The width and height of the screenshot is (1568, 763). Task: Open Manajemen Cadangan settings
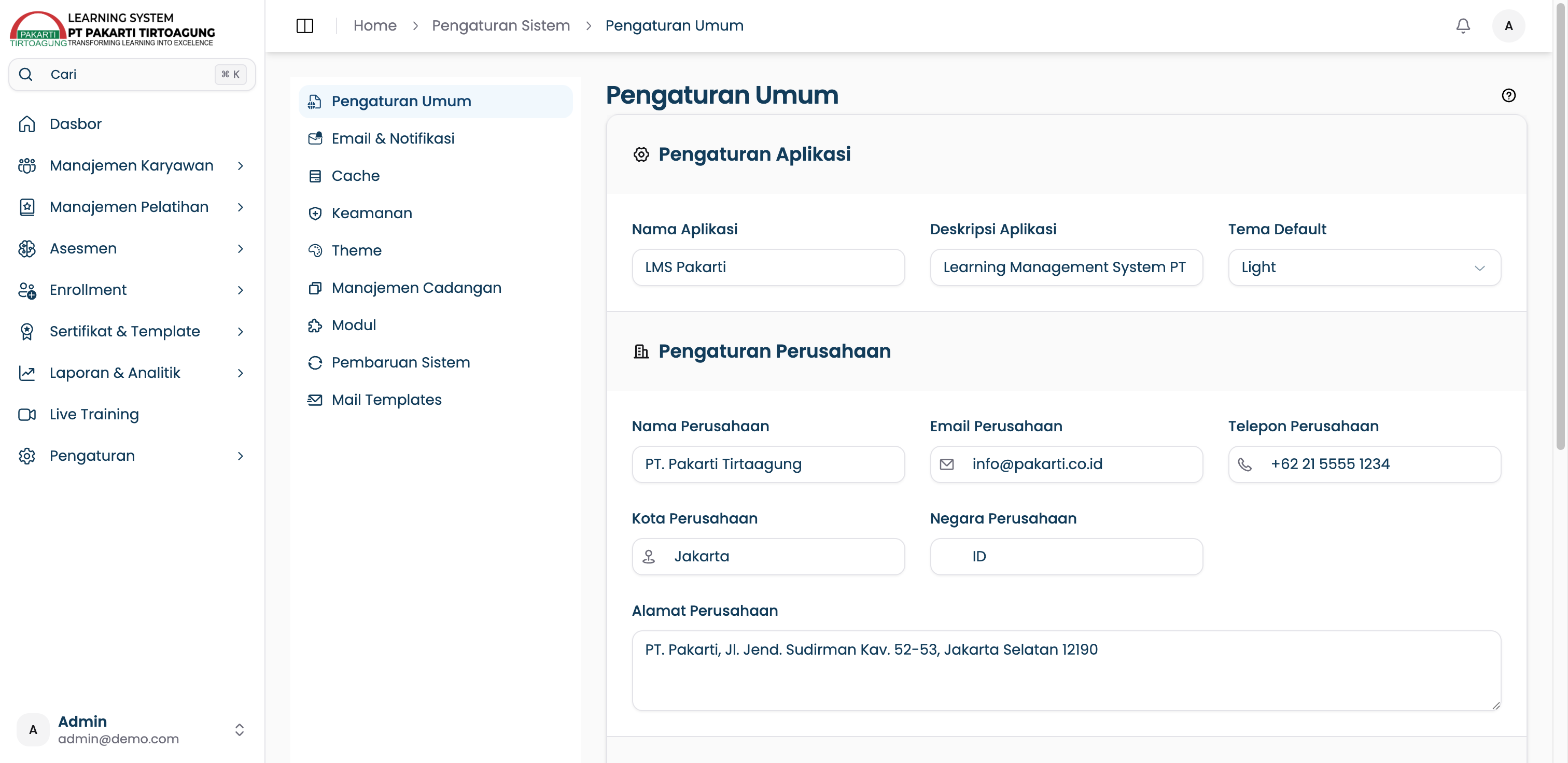coord(435,288)
